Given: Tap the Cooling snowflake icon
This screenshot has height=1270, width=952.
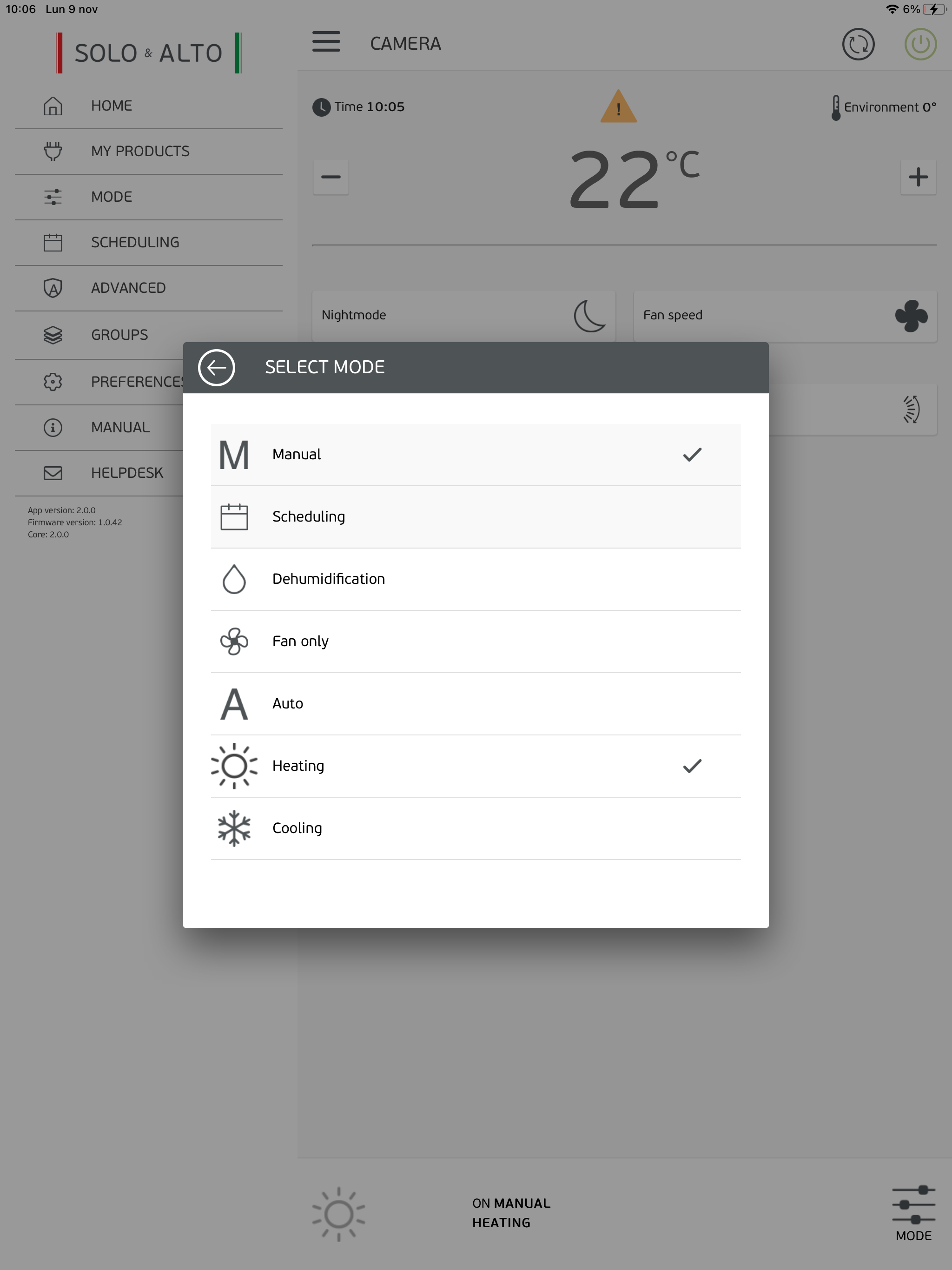Looking at the screenshot, I should 234,828.
